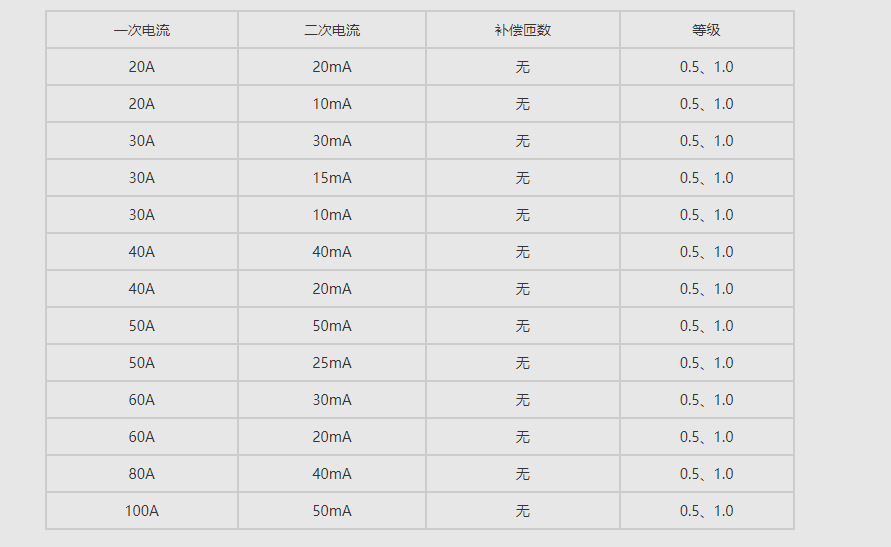The height and width of the screenshot is (547, 891).
Task: Click the 15mA secondary current cell
Action: (x=332, y=178)
